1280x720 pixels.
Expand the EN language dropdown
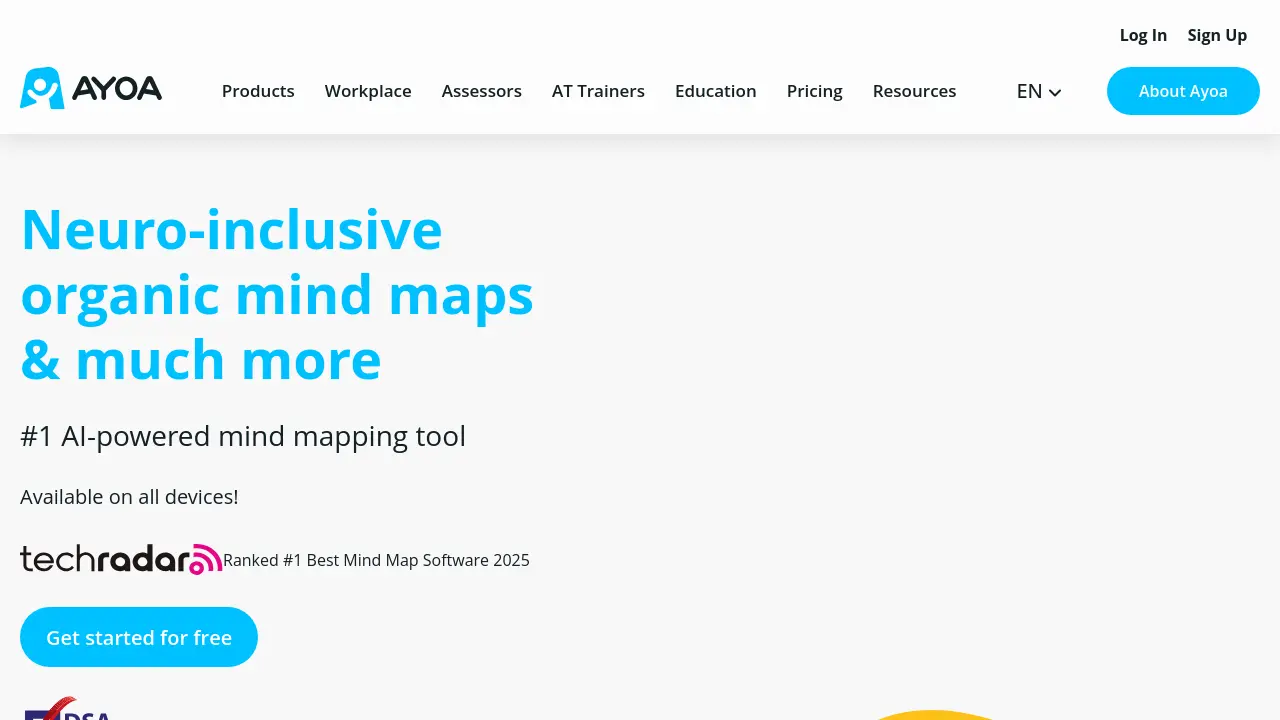click(1039, 91)
